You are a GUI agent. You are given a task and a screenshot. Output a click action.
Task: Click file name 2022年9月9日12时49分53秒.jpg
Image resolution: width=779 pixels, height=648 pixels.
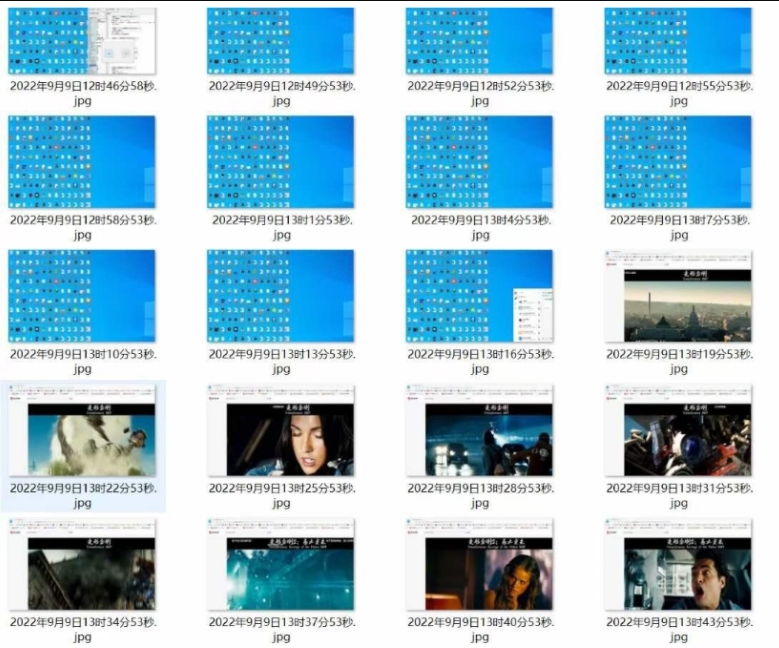[x=282, y=93]
